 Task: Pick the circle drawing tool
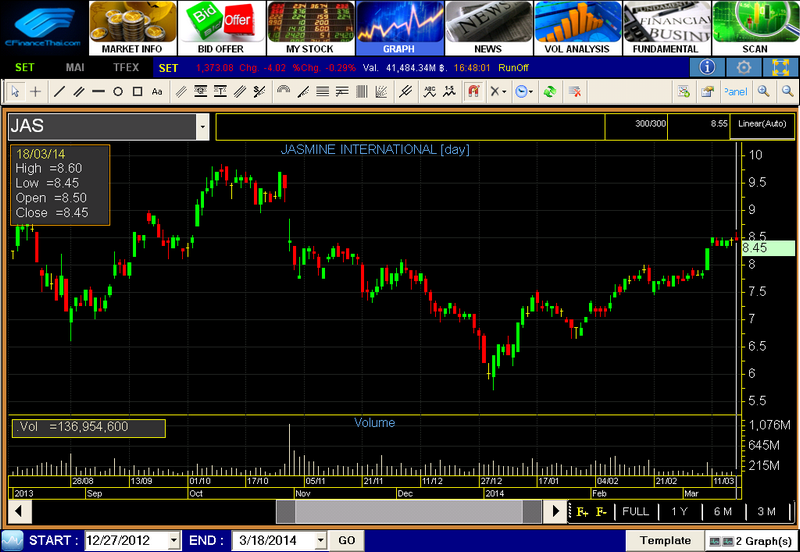pyautogui.click(x=118, y=92)
